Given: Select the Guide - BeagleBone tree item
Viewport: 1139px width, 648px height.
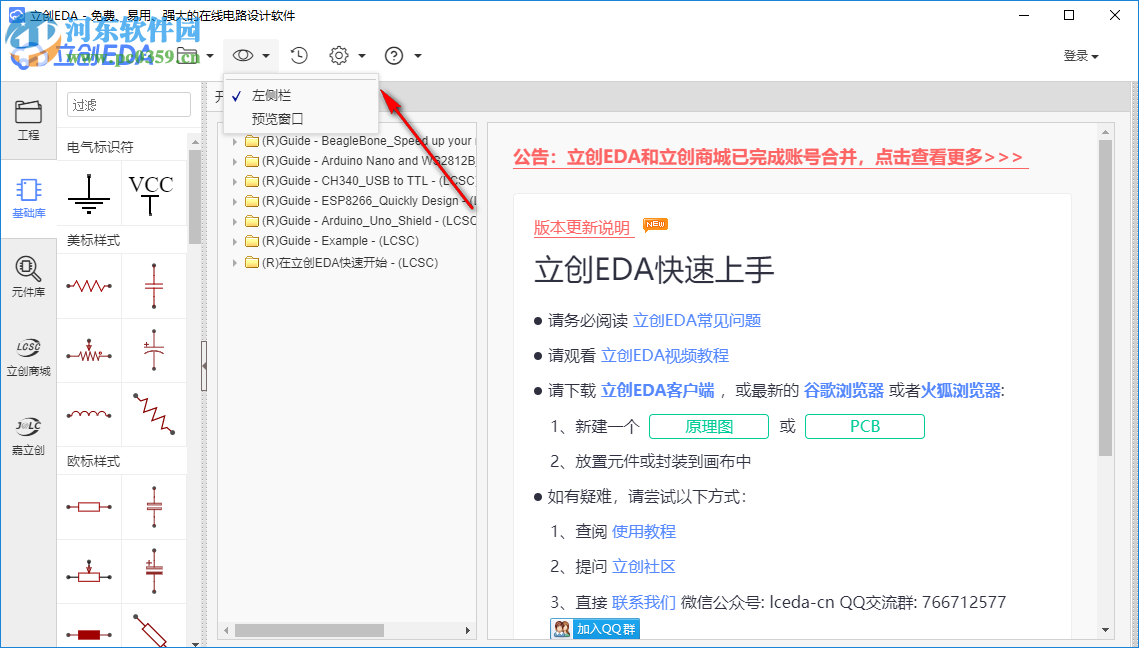Looking at the screenshot, I should click(367, 141).
